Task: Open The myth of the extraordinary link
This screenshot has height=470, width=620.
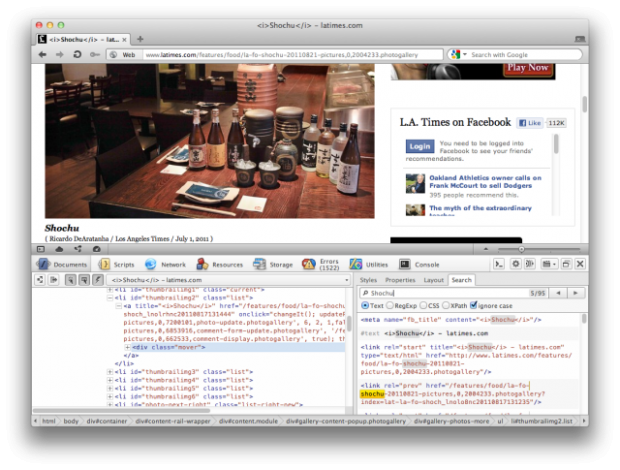Action: 480,208
